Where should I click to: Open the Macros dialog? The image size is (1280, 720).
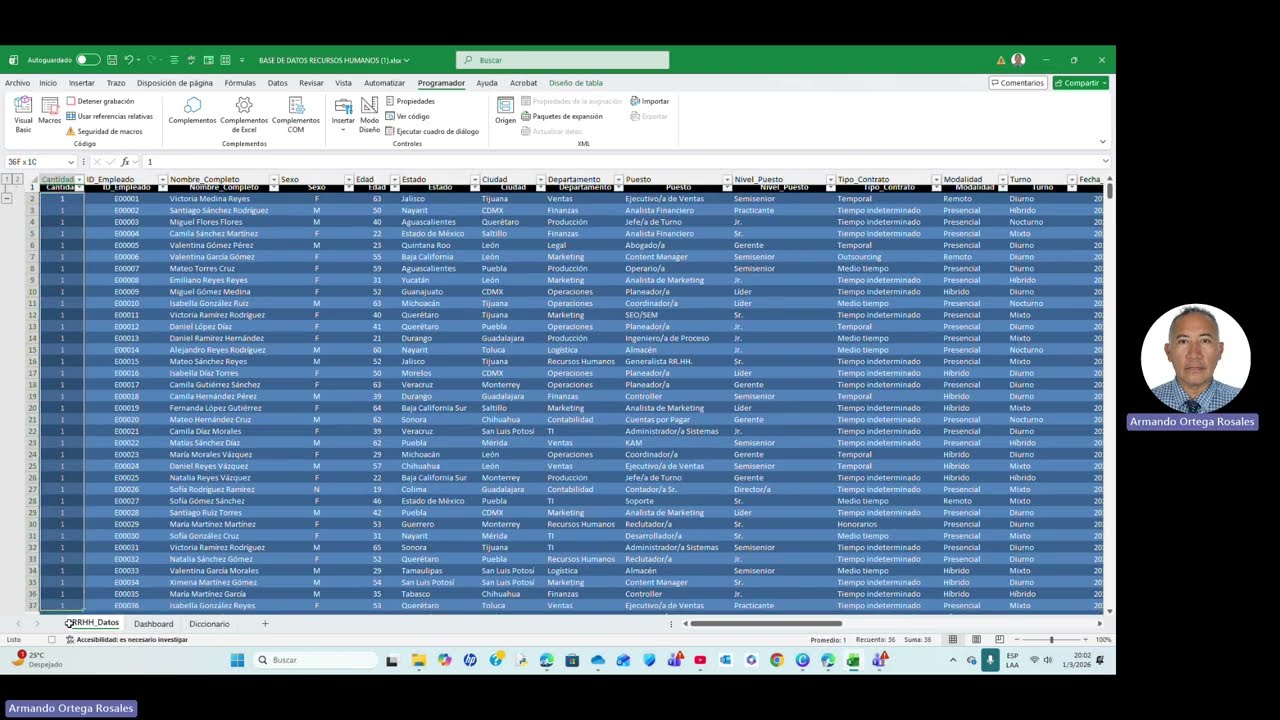pyautogui.click(x=49, y=110)
